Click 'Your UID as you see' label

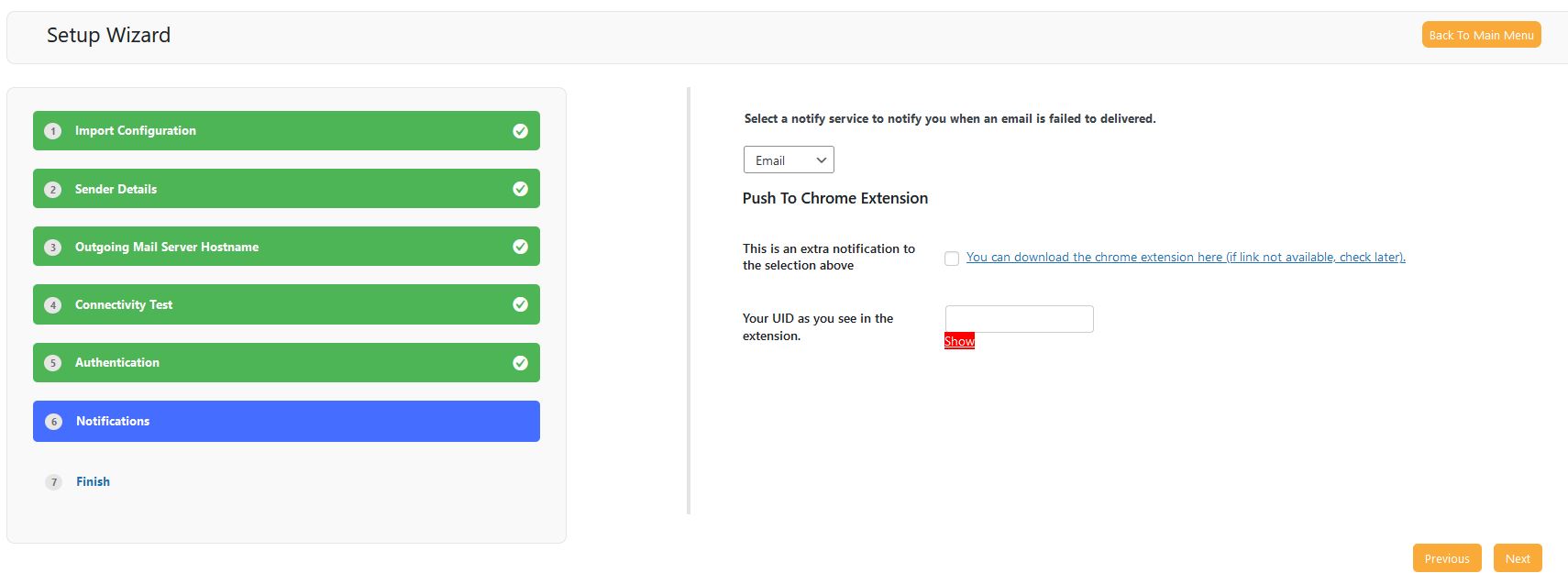coord(818,326)
